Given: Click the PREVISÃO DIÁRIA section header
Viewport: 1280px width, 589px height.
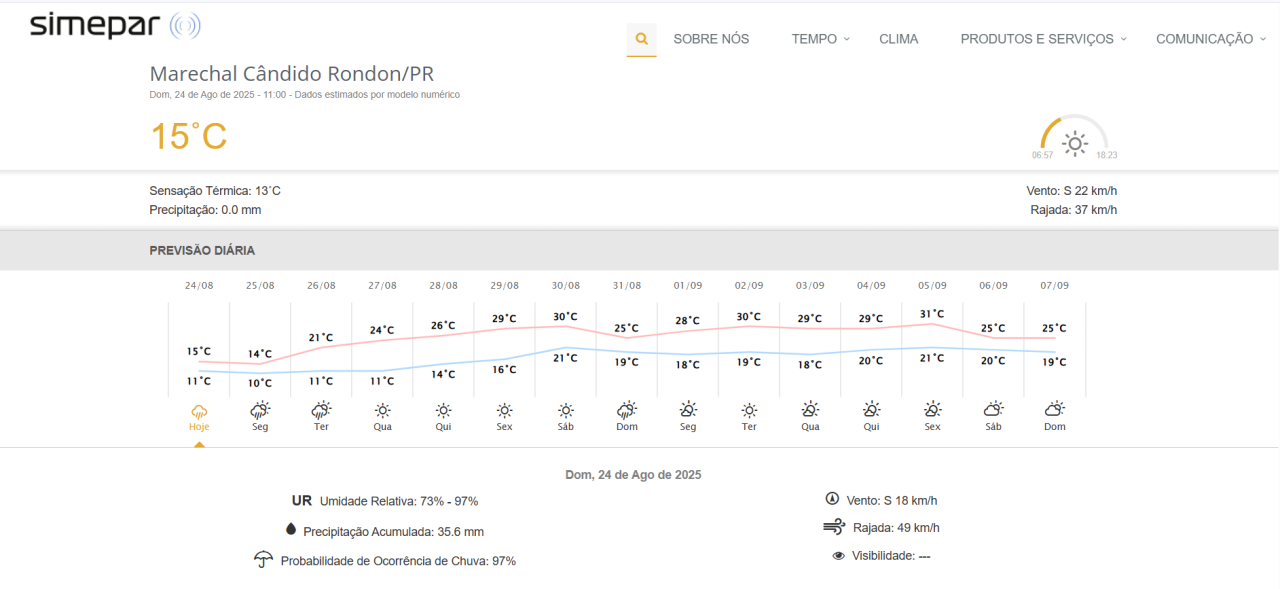Looking at the screenshot, I should [202, 250].
